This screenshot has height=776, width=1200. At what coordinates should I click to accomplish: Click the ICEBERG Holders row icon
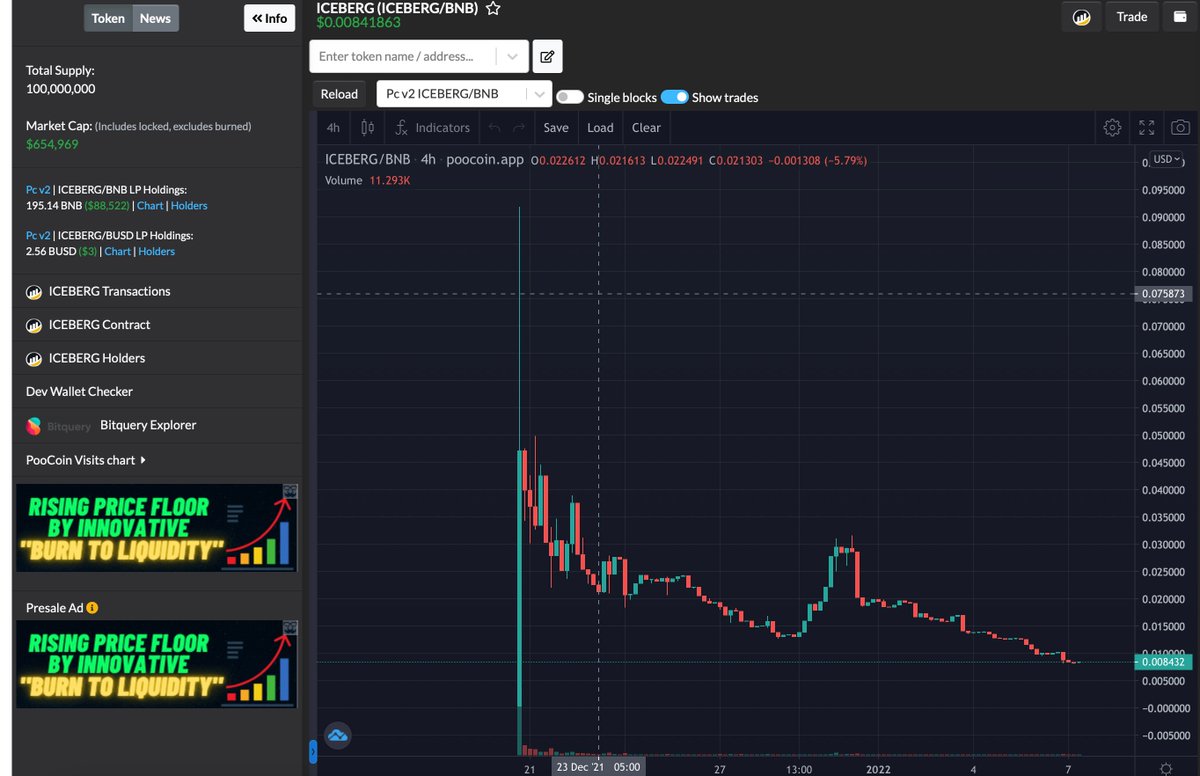34,358
